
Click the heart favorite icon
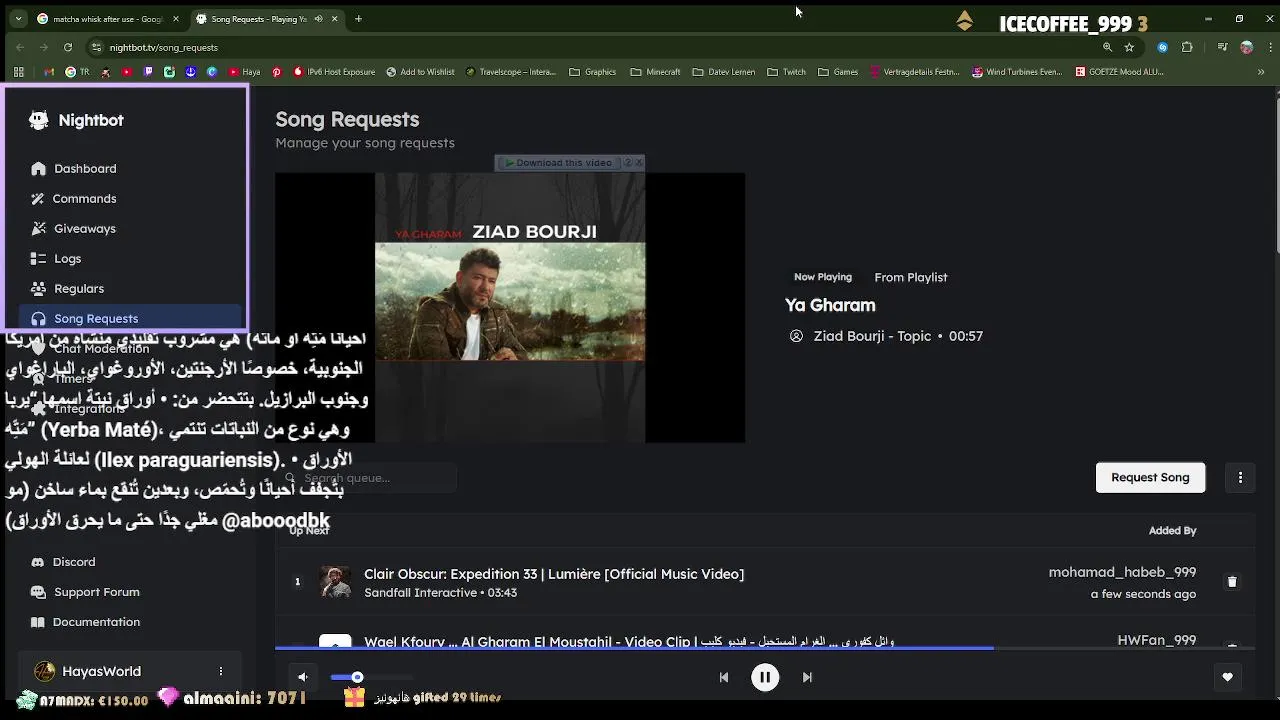pos(1227,677)
